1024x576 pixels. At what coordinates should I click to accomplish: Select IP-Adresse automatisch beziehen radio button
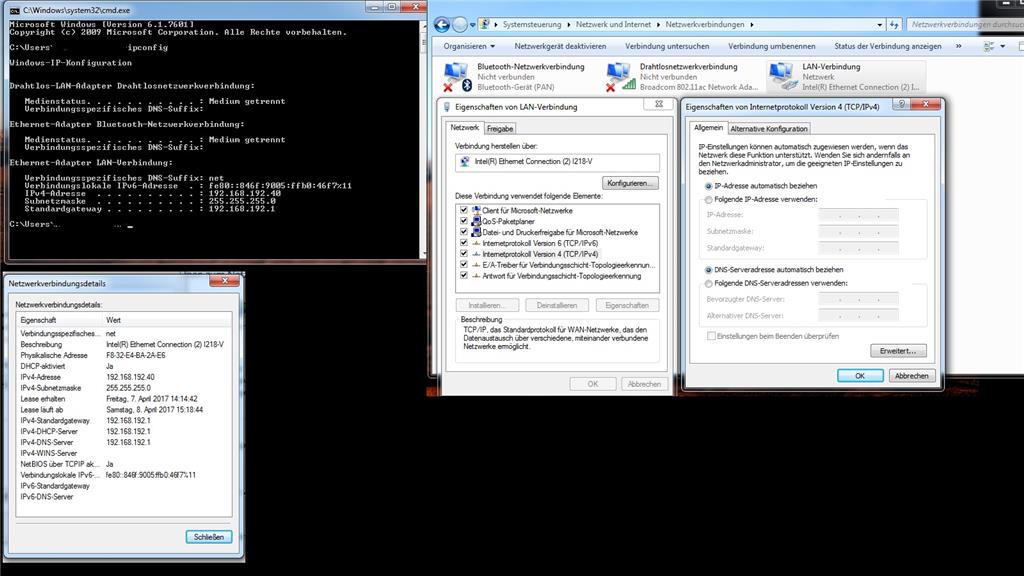(x=709, y=186)
